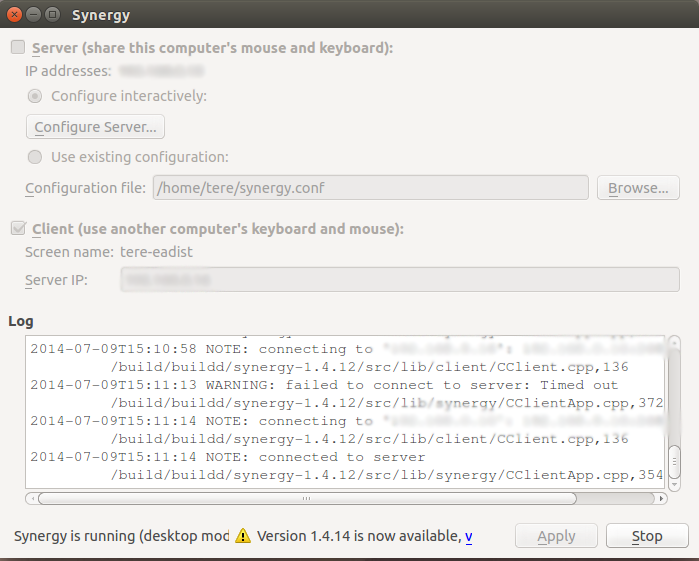Click the Apply button

point(556,536)
